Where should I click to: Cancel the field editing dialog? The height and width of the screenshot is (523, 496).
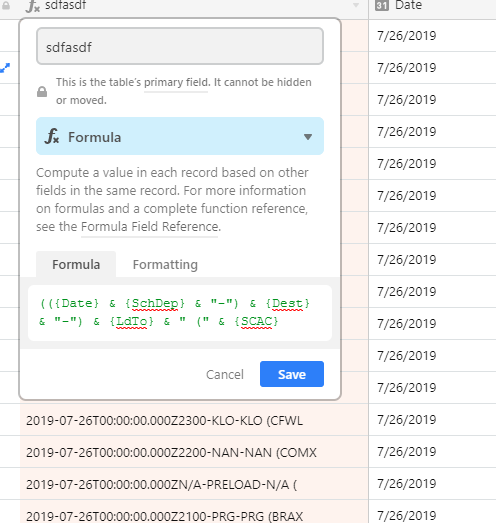[225, 375]
